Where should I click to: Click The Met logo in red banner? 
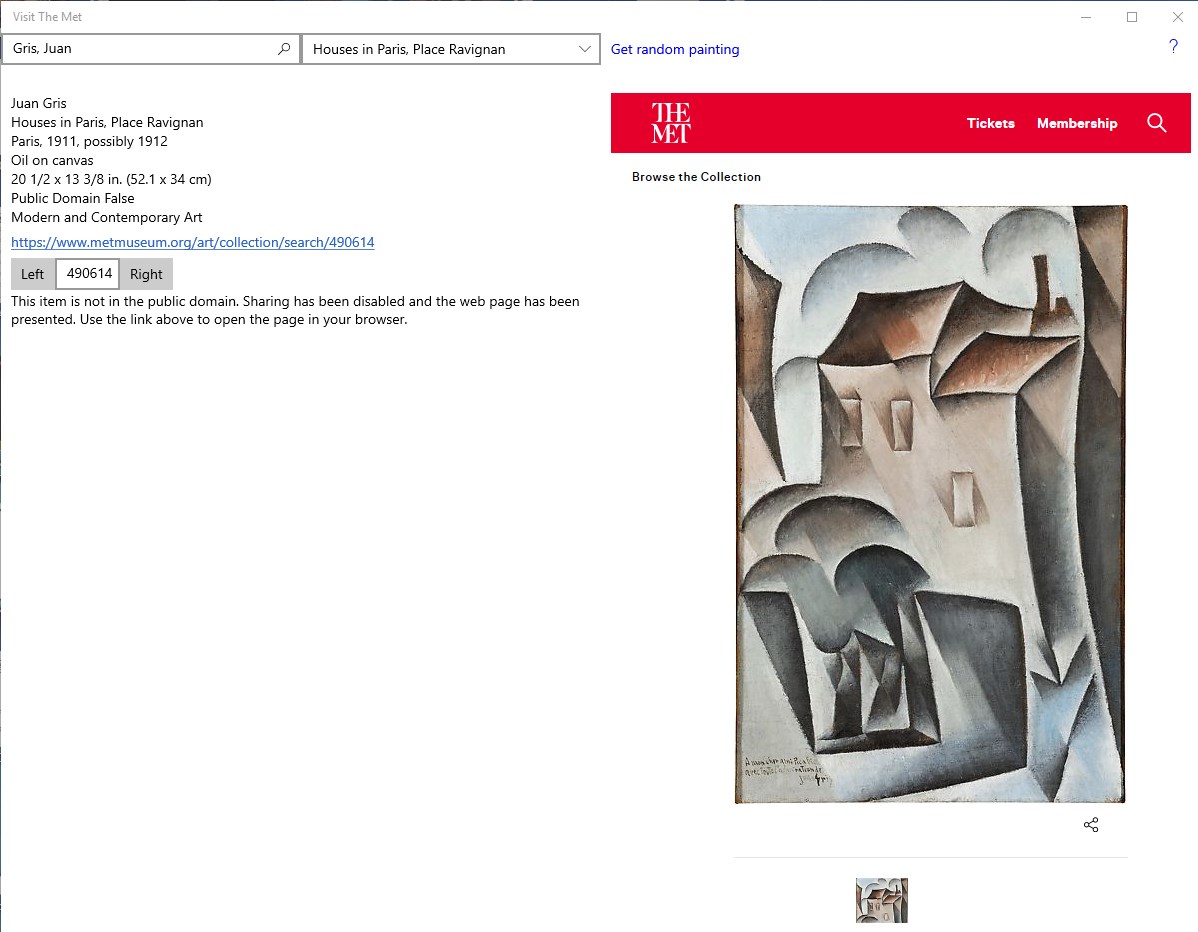coord(671,123)
